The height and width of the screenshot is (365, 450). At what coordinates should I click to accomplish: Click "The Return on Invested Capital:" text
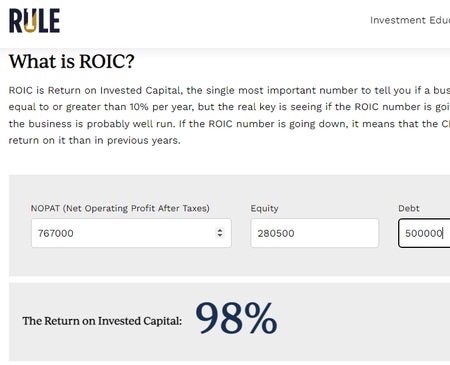click(102, 321)
